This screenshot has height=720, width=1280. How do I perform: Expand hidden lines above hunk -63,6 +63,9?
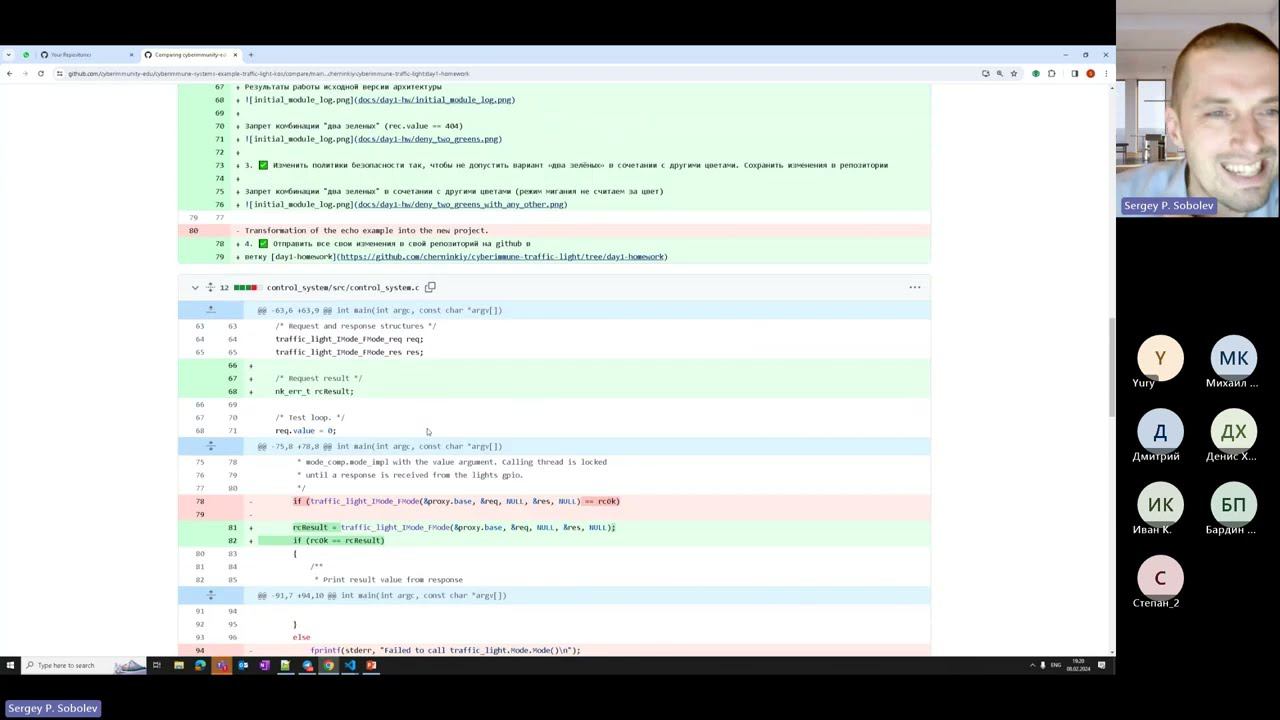[210, 310]
